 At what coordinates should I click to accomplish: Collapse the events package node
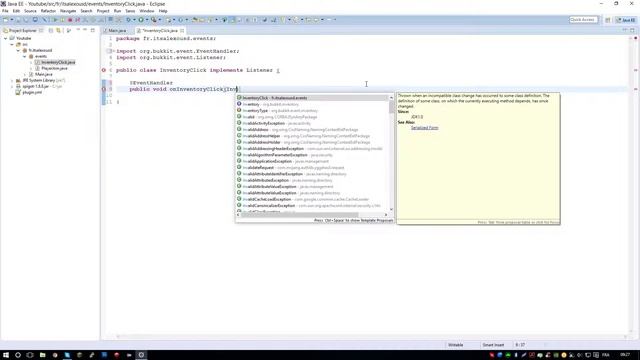point(24,56)
